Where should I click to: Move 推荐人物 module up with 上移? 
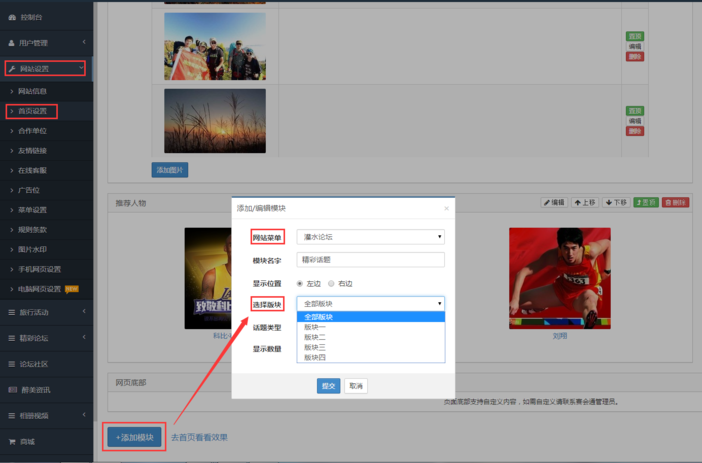pos(586,202)
